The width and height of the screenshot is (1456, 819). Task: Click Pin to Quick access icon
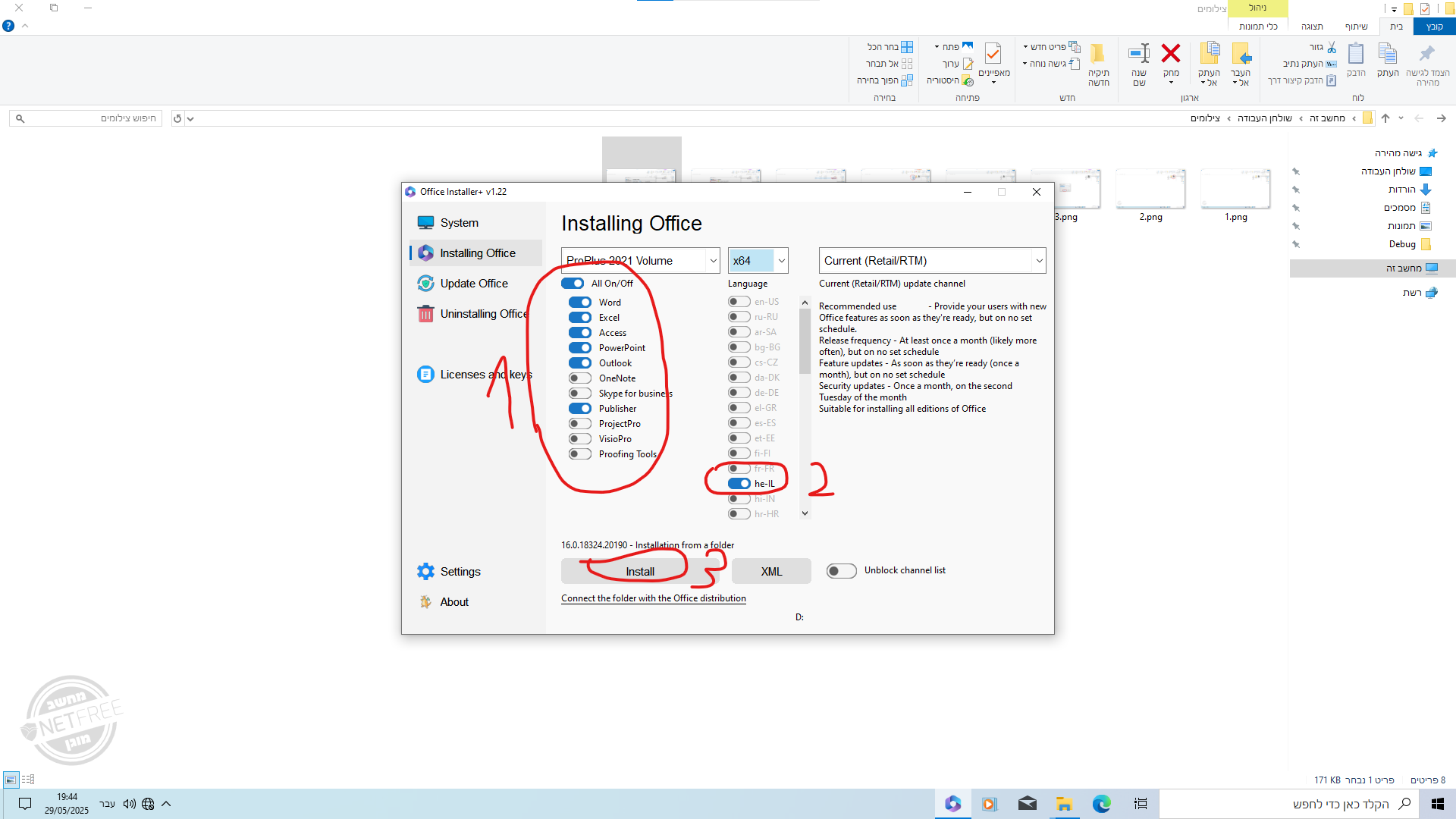click(1427, 53)
